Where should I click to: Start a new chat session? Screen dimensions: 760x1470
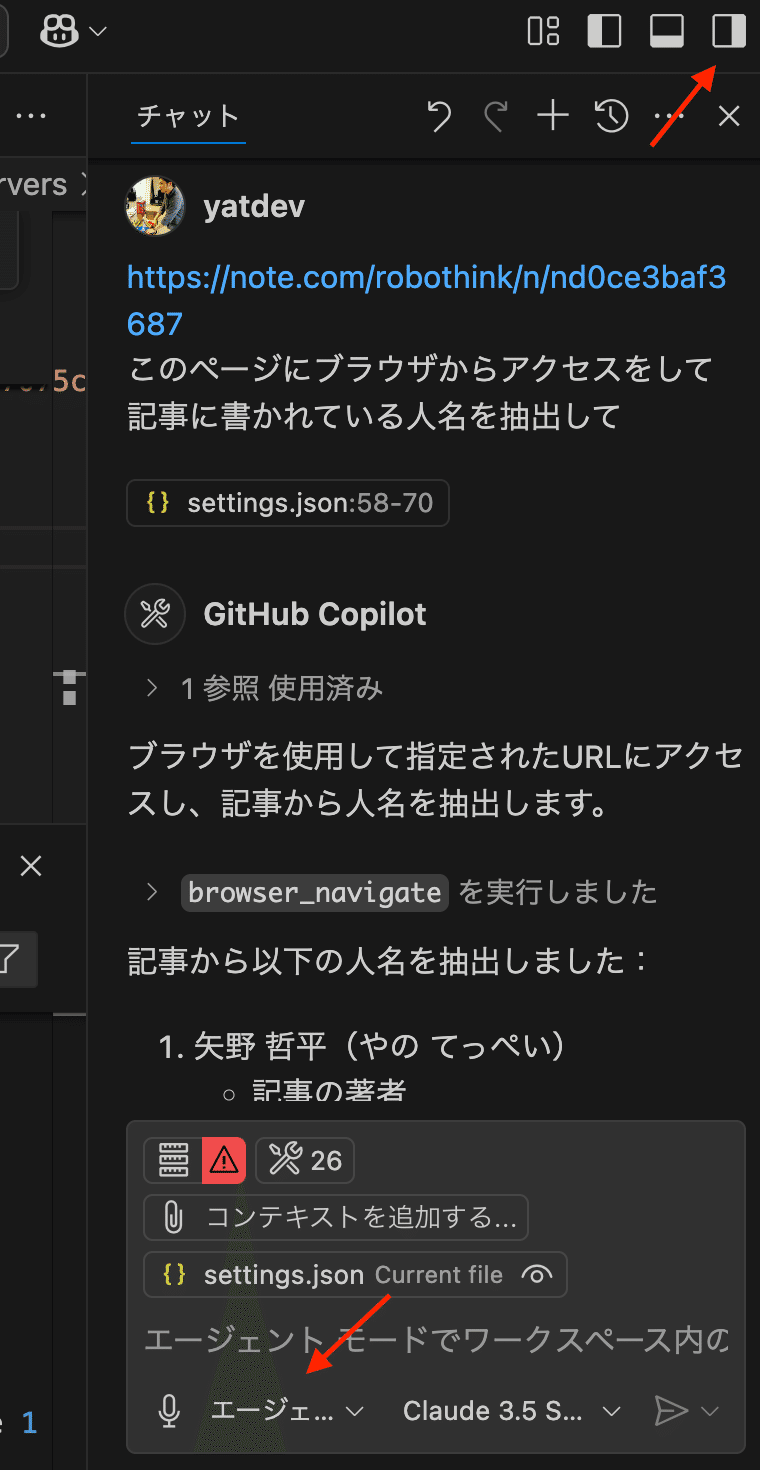[551, 115]
